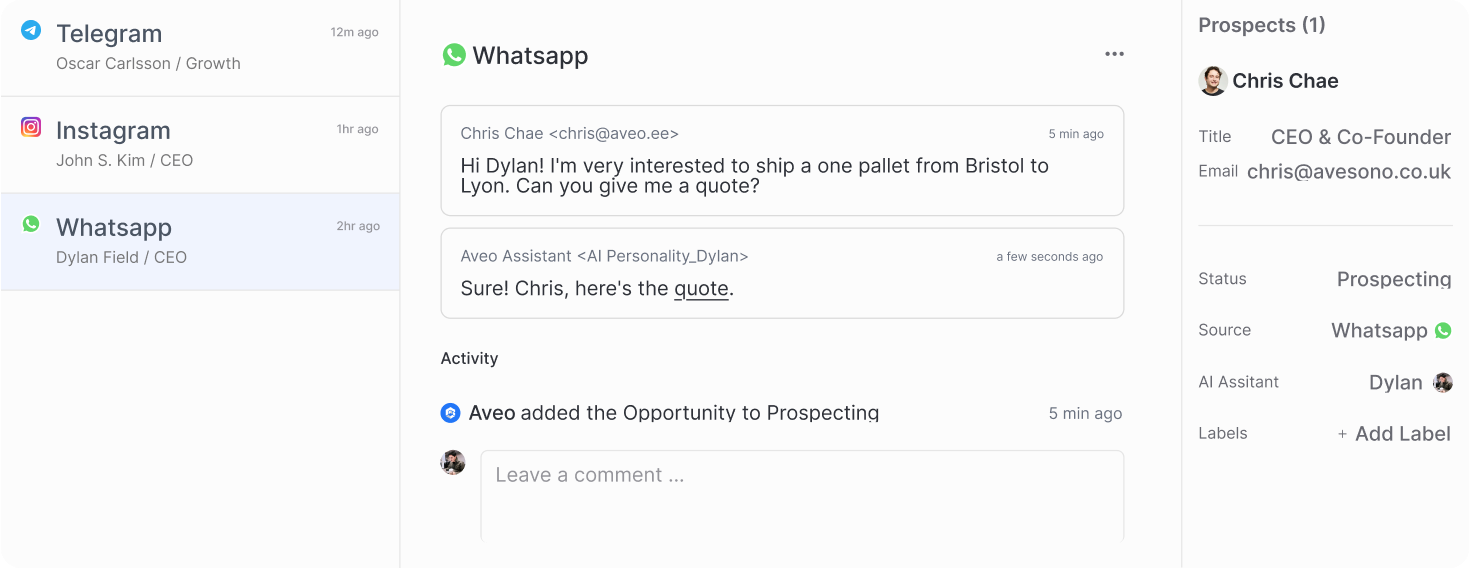Click the commenter avatar beside the comment box

click(453, 462)
